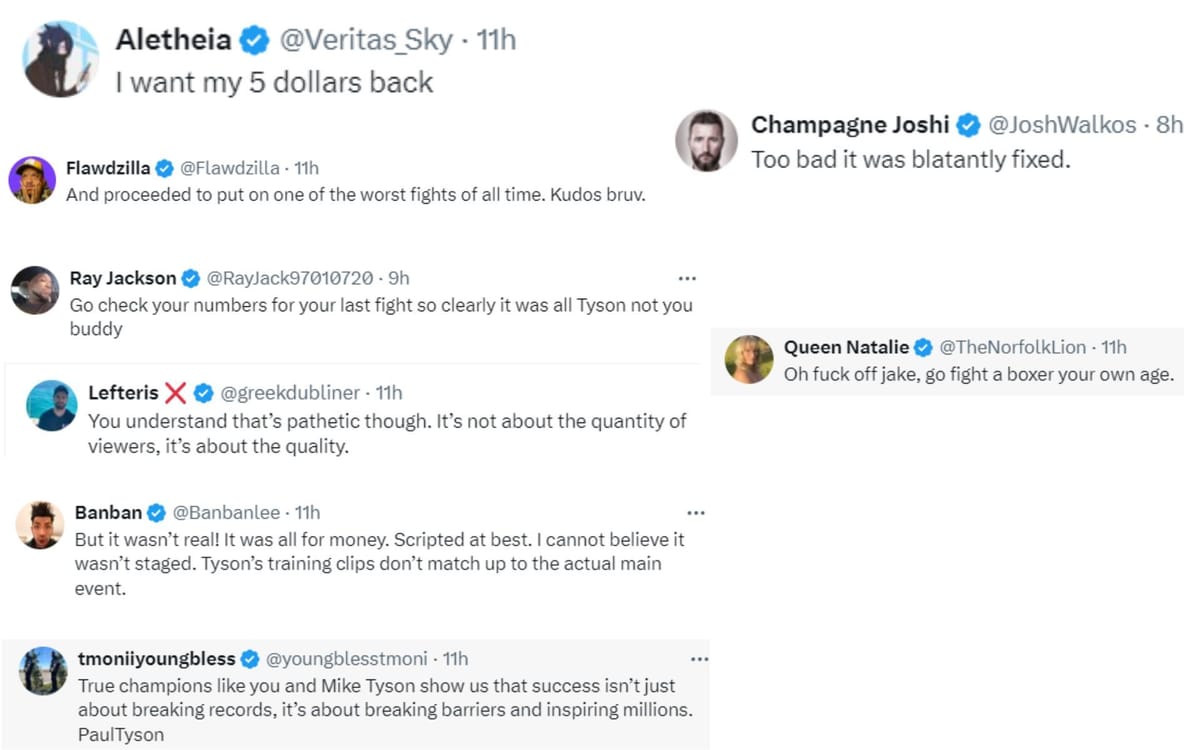Screen dimensions: 1200x750
Task: Click tmoniiyoungbless's verified checkmark badge
Action: pyautogui.click(x=249, y=659)
